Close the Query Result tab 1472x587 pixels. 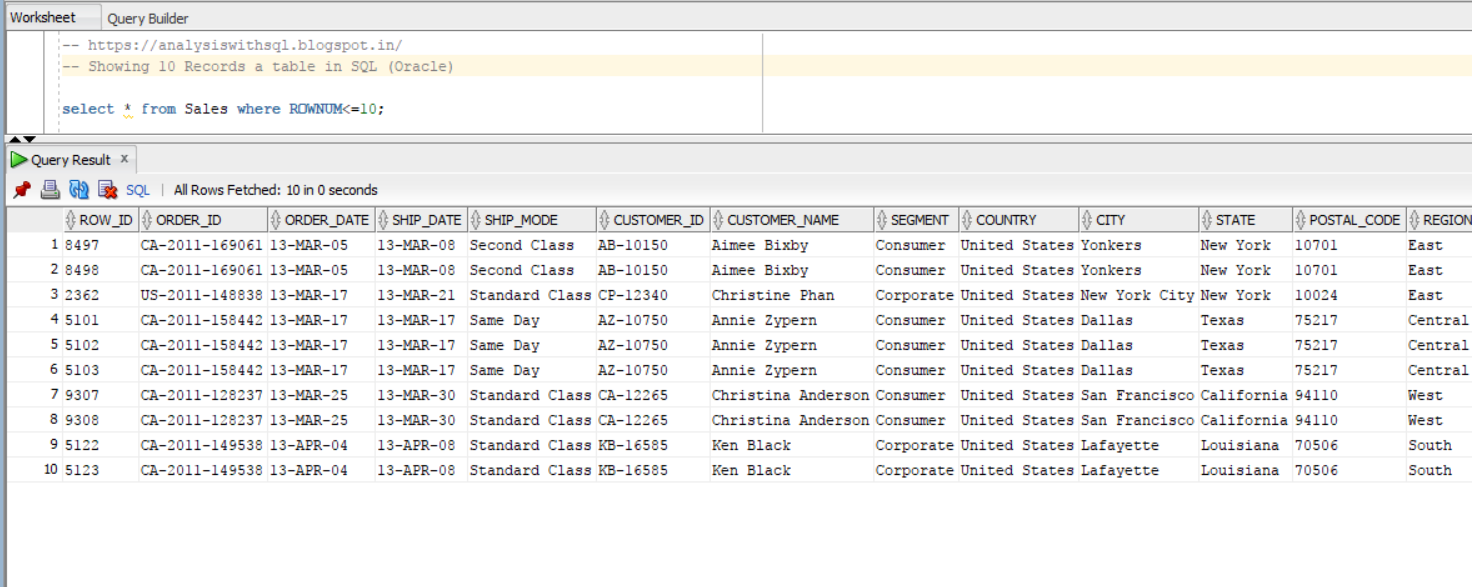pyautogui.click(x=122, y=158)
